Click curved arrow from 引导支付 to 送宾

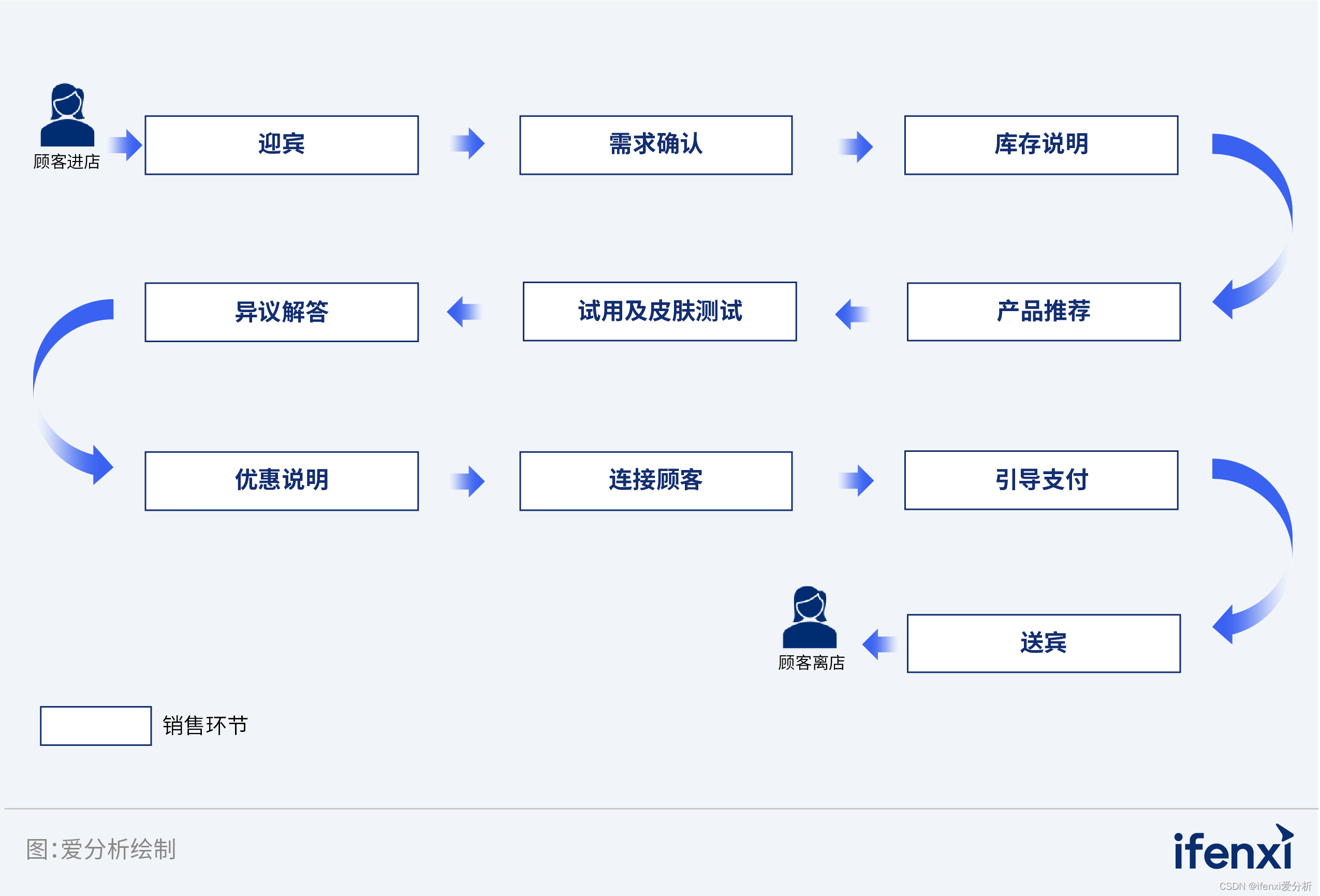[x=1252, y=551]
